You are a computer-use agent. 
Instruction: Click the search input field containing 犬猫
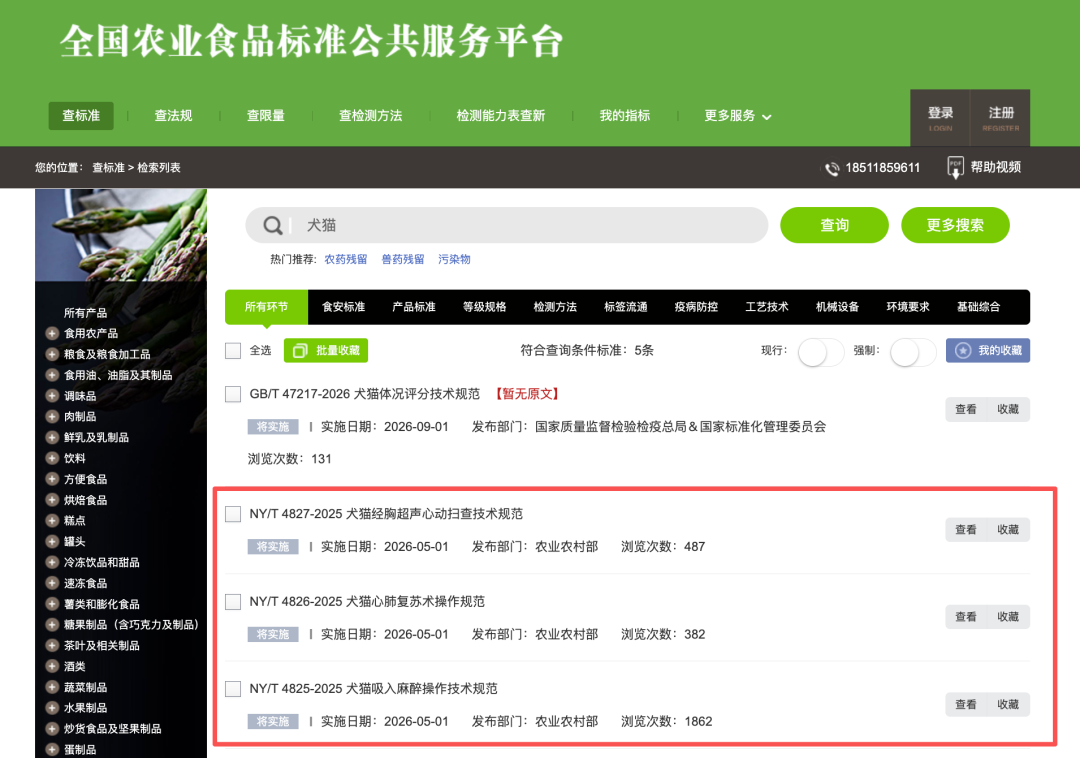coord(530,226)
